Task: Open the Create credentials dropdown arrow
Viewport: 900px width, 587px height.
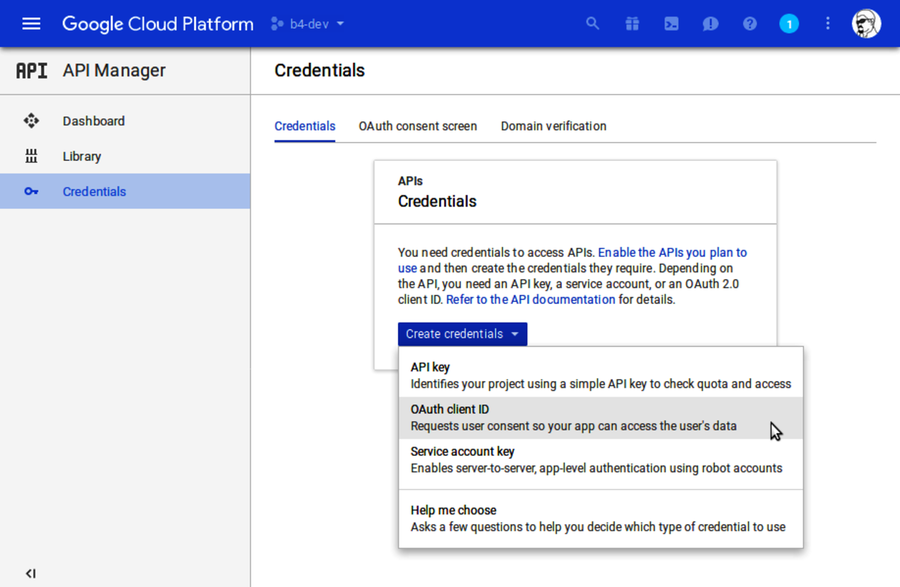Action: point(515,333)
